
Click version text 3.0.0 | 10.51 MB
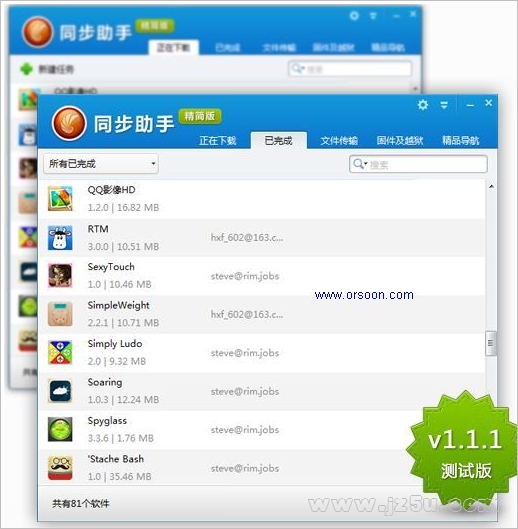tap(123, 246)
